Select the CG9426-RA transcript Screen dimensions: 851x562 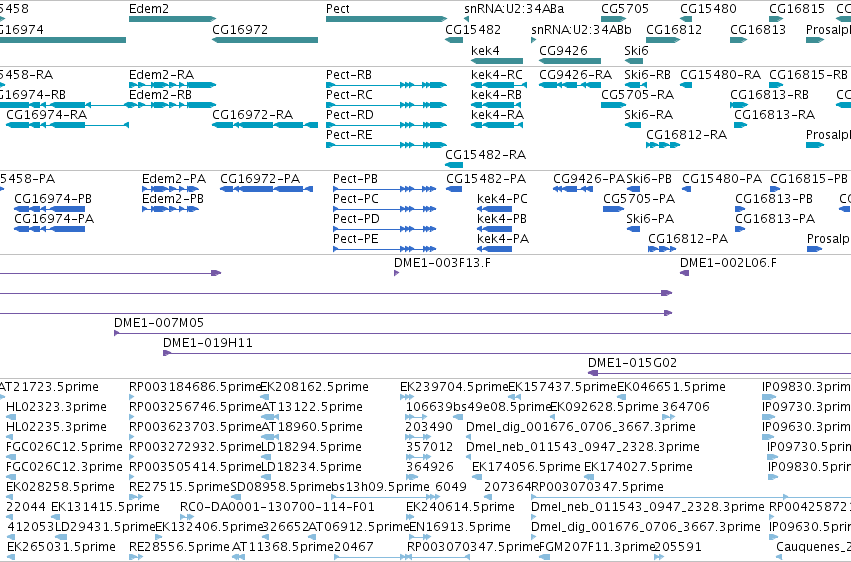[x=570, y=85]
